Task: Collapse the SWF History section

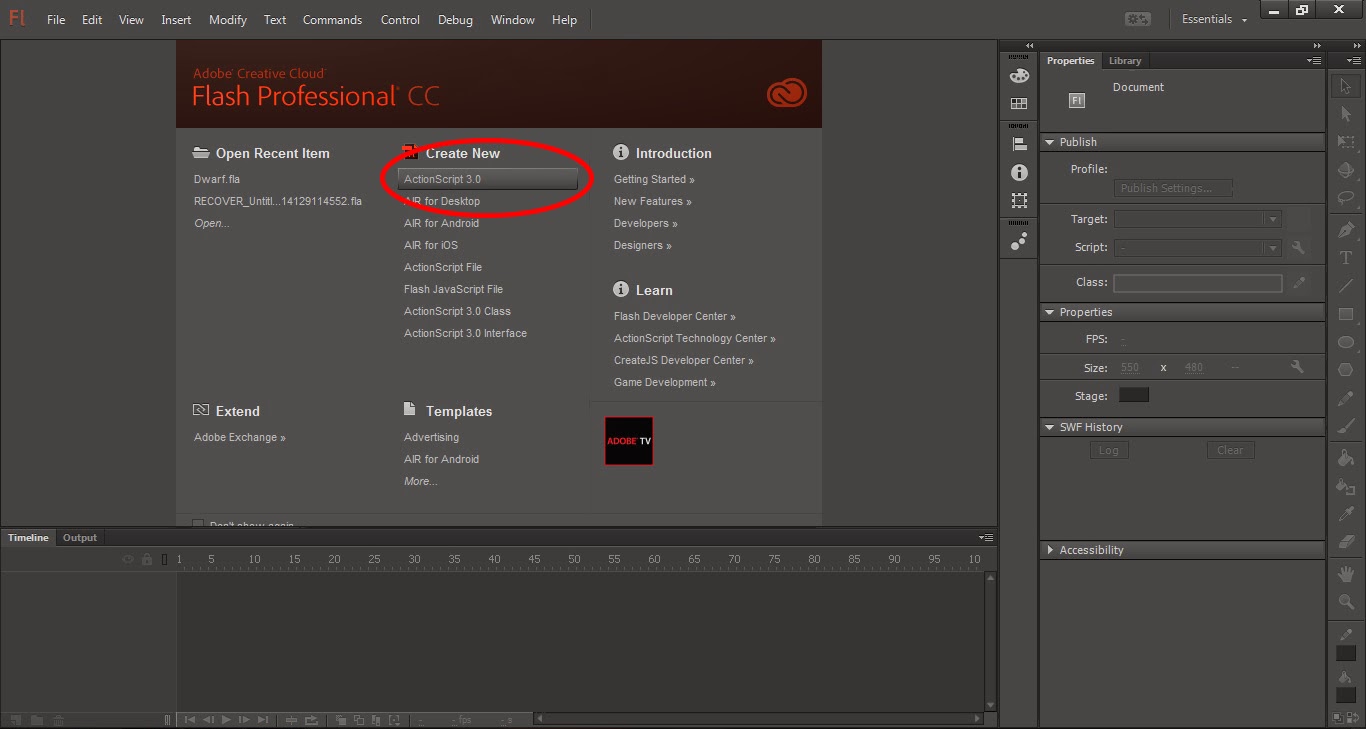Action: (x=1049, y=427)
